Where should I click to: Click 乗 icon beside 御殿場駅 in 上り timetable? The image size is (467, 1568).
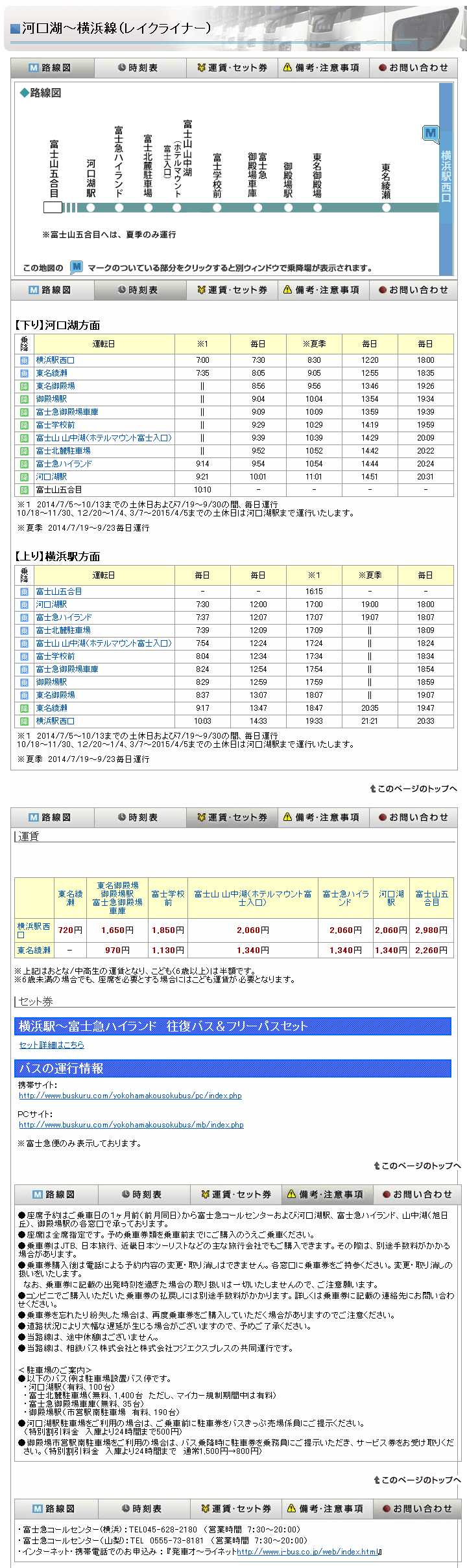[x=25, y=682]
